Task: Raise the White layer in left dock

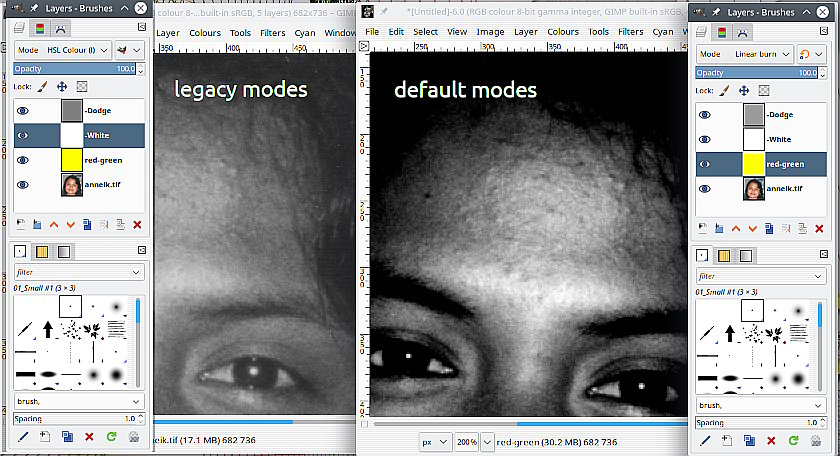Action: click(x=54, y=225)
